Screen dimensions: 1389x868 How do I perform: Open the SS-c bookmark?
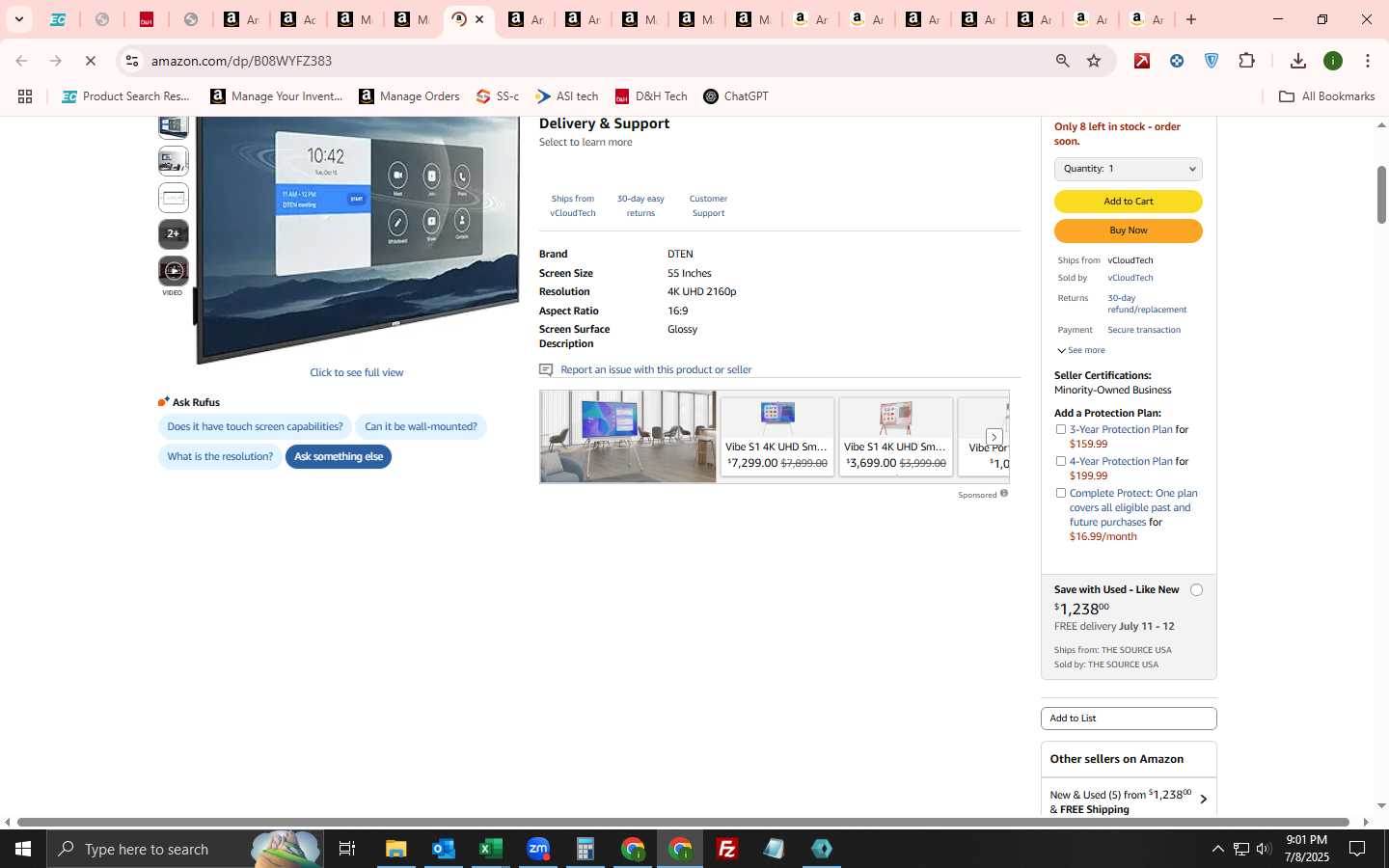[498, 96]
